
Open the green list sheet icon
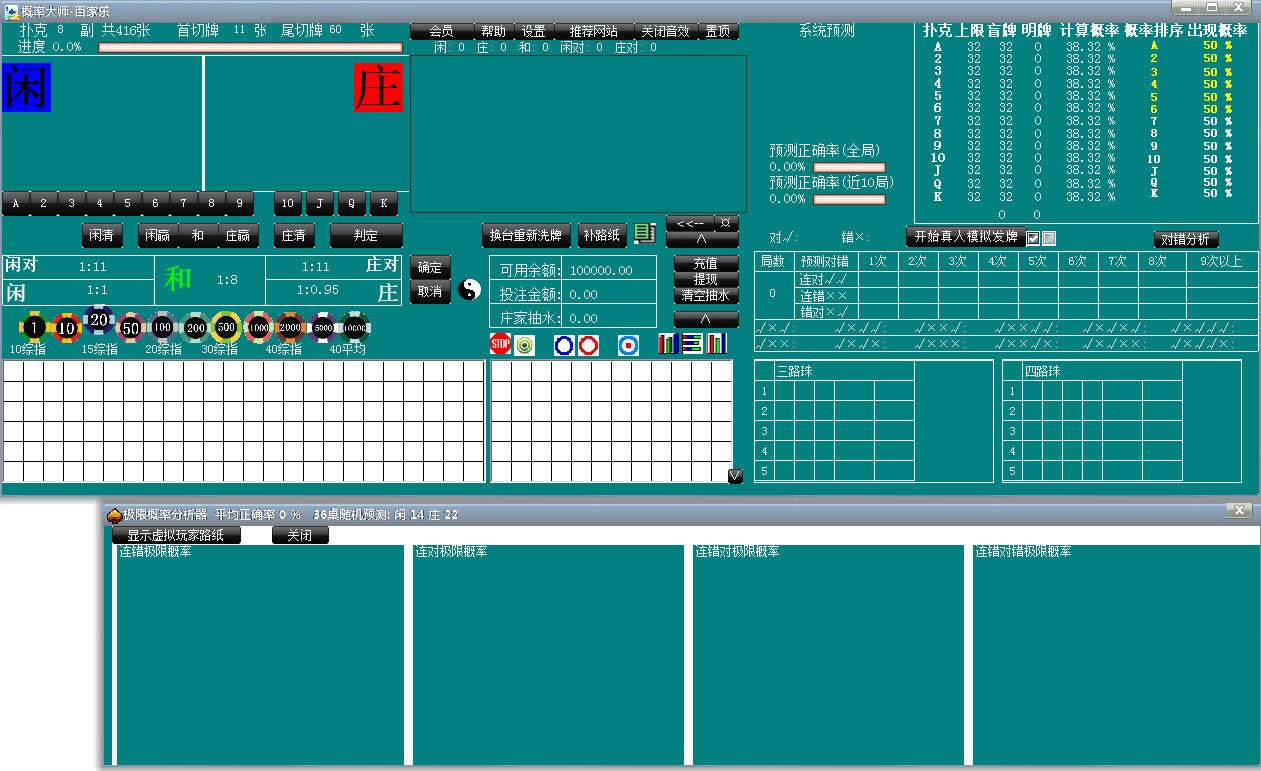pyautogui.click(x=645, y=234)
